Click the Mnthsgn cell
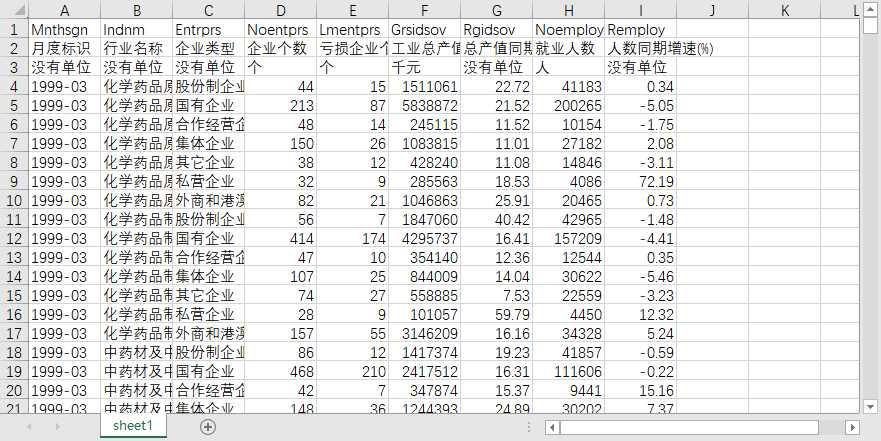Image resolution: width=881 pixels, height=441 pixels. tap(65, 29)
